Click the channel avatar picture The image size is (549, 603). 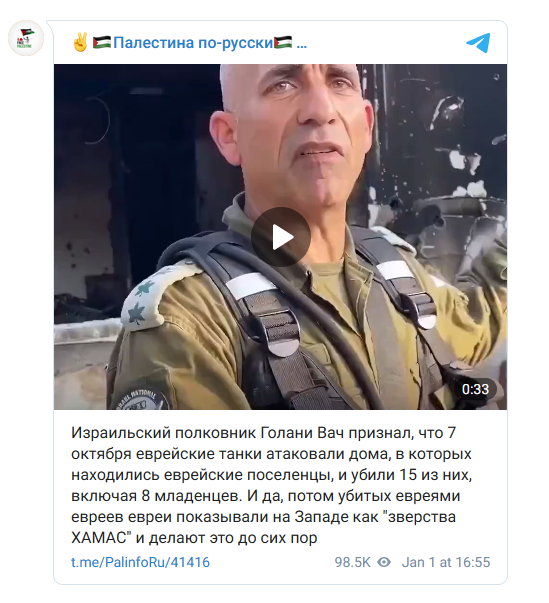tap(26, 38)
